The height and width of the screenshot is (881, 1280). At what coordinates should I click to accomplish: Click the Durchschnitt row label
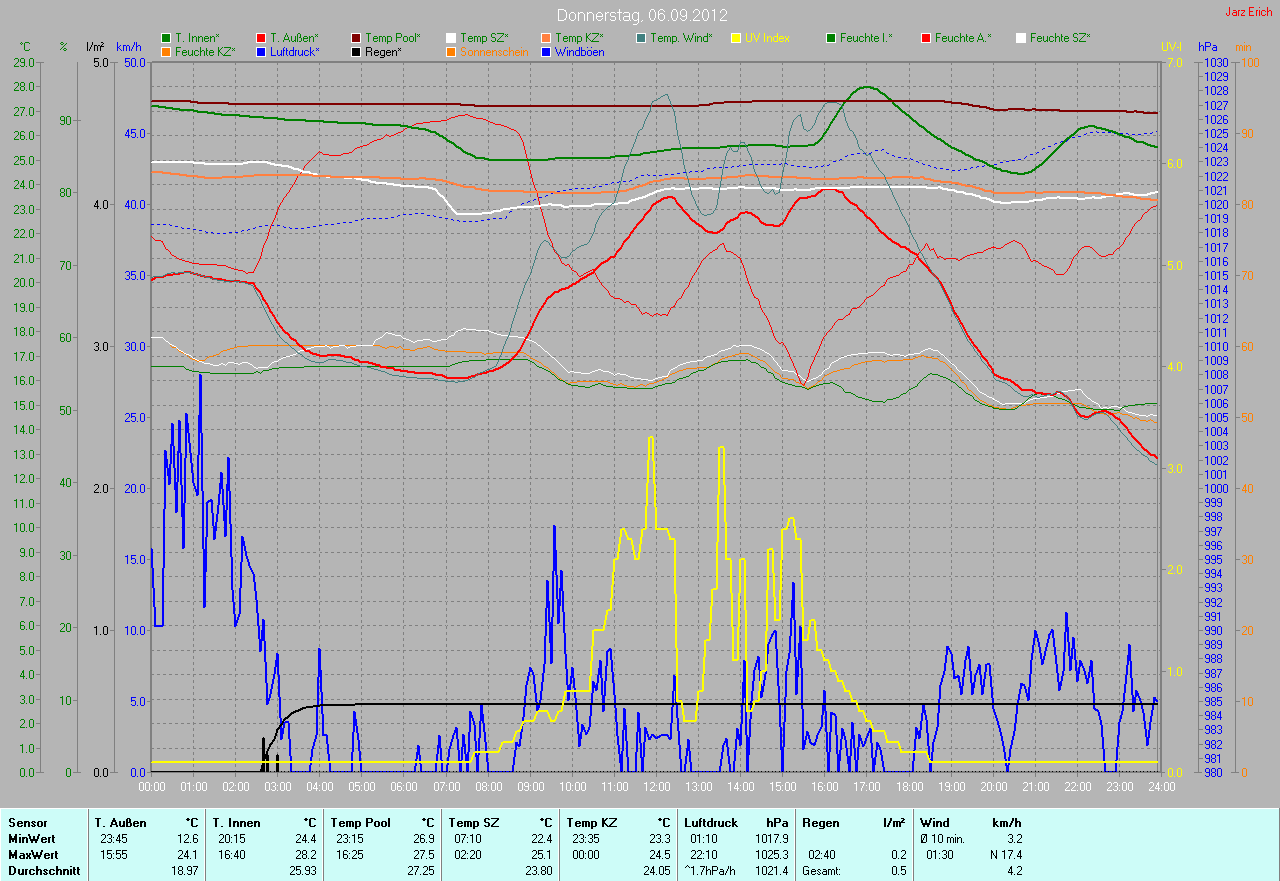click(x=42, y=871)
